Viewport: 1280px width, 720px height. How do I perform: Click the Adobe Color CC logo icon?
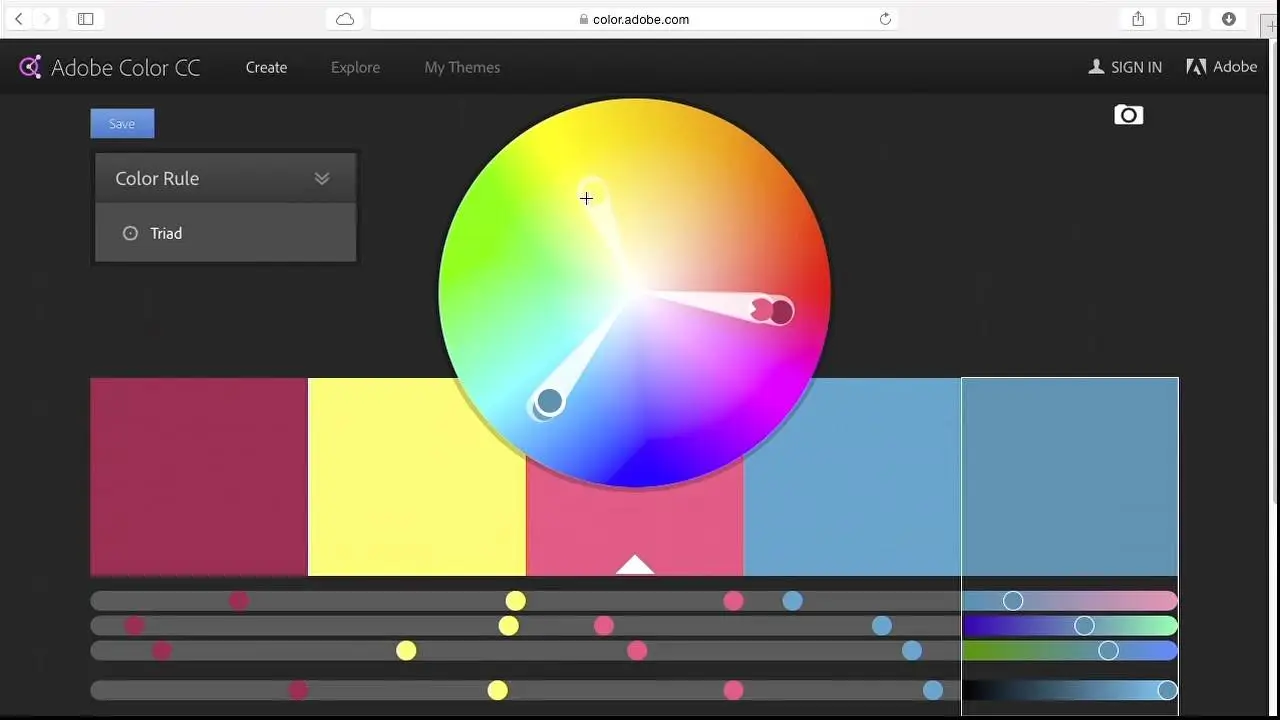point(30,67)
